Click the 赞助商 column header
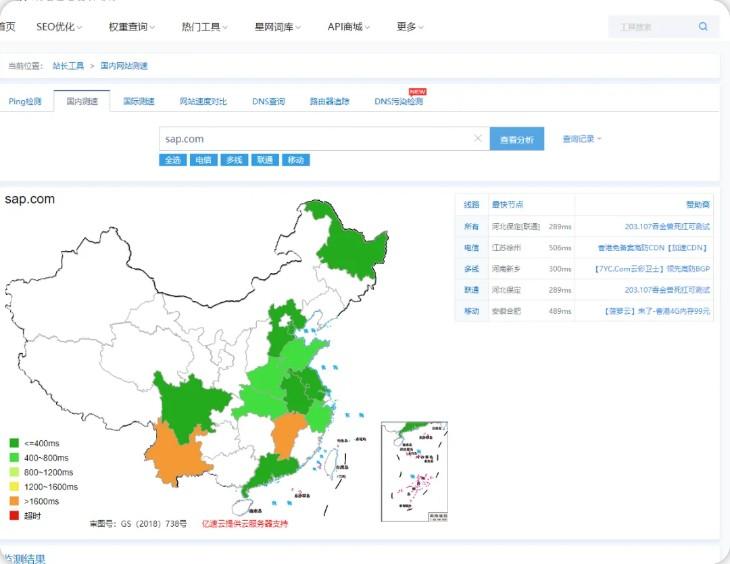Image resolution: width=730 pixels, height=564 pixels. click(698, 204)
